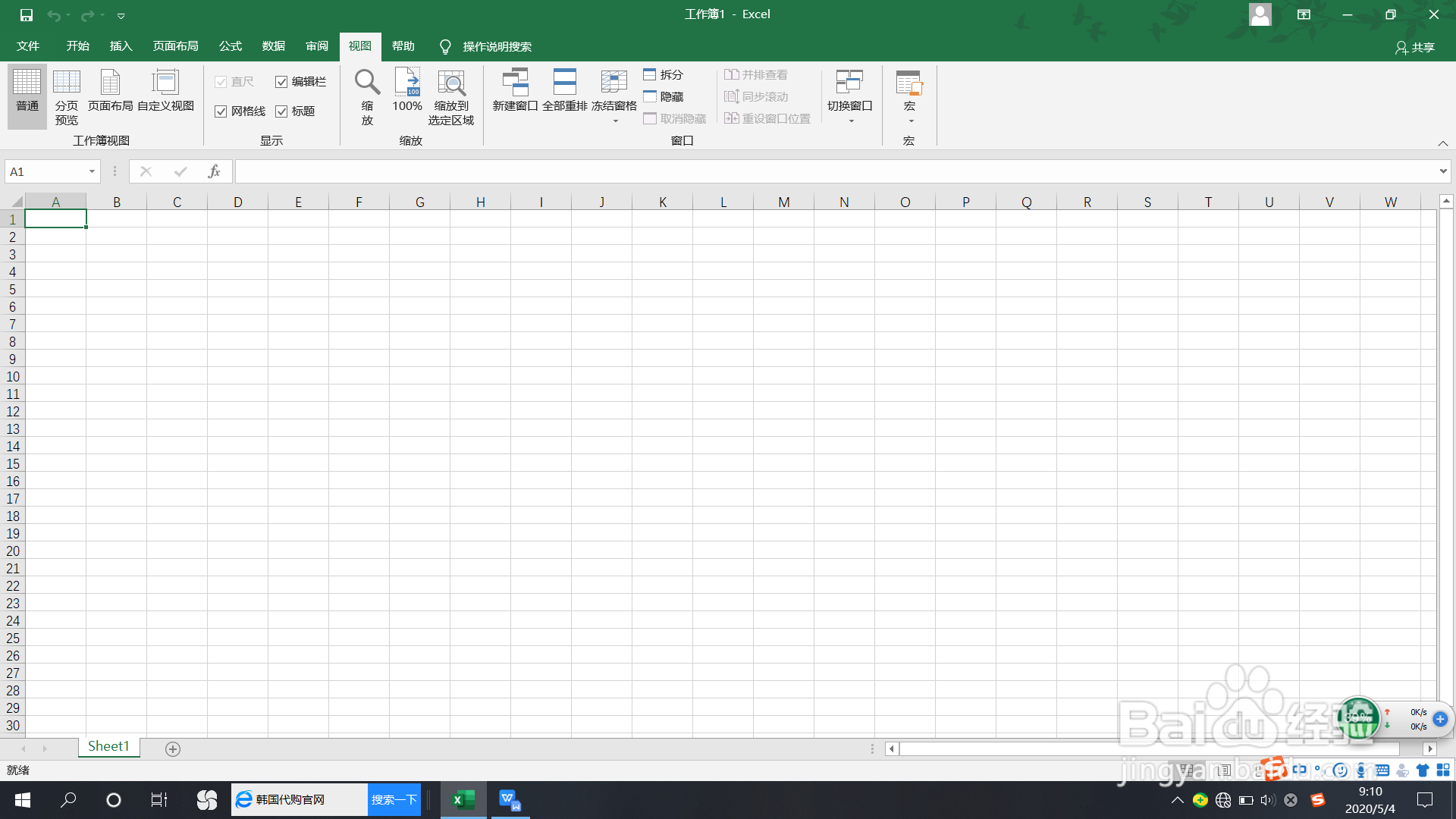Open the Switch Windows (切换窗口) dropdown
The height and width of the screenshot is (819, 1456).
click(x=850, y=121)
